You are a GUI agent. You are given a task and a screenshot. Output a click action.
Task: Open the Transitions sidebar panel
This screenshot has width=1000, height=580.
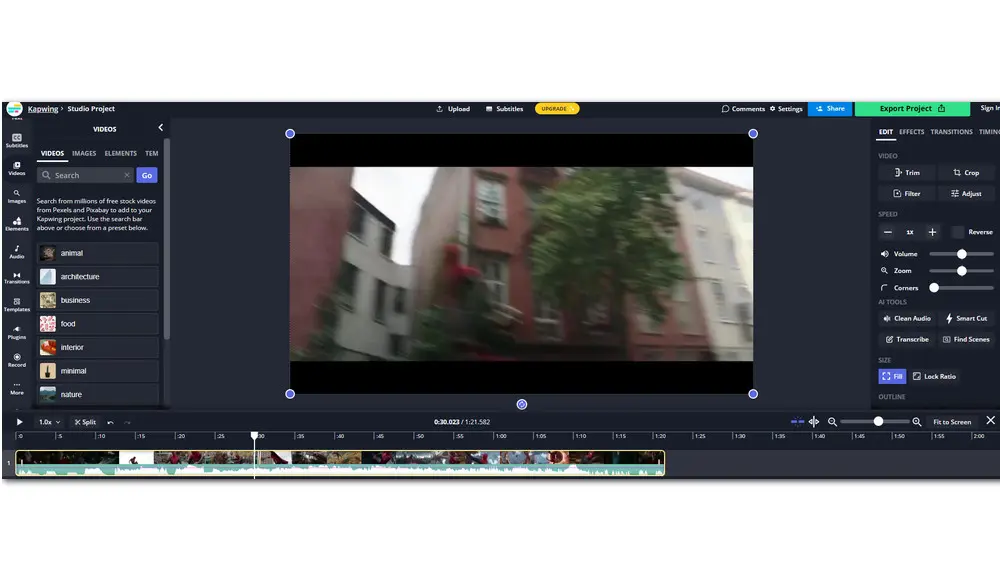pyautogui.click(x=17, y=278)
